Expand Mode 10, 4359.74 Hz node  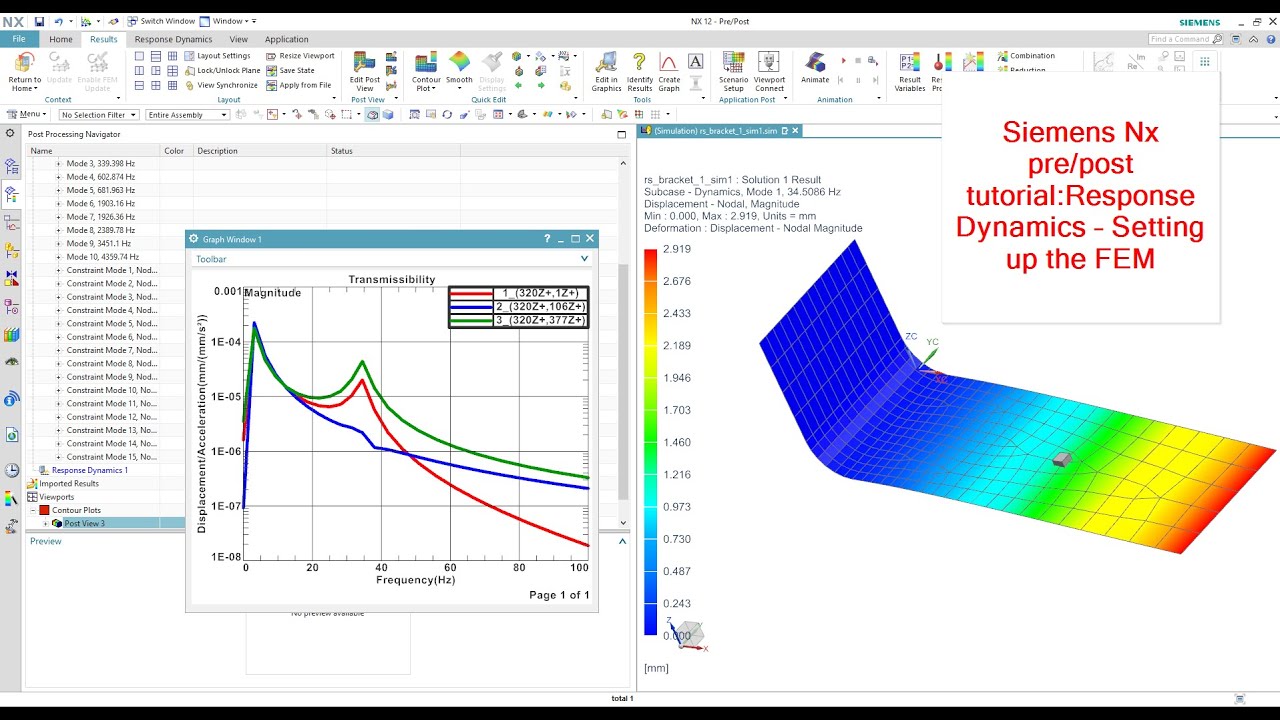point(58,257)
